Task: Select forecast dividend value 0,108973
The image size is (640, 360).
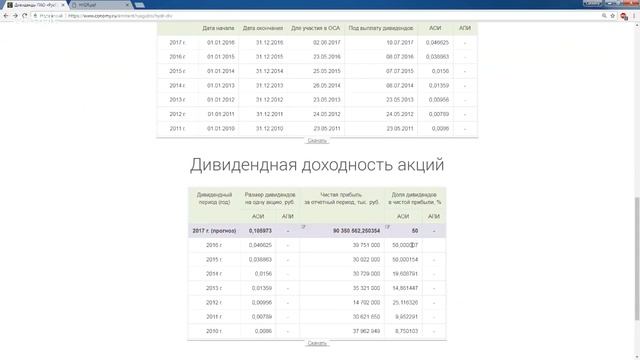Action: pos(260,231)
